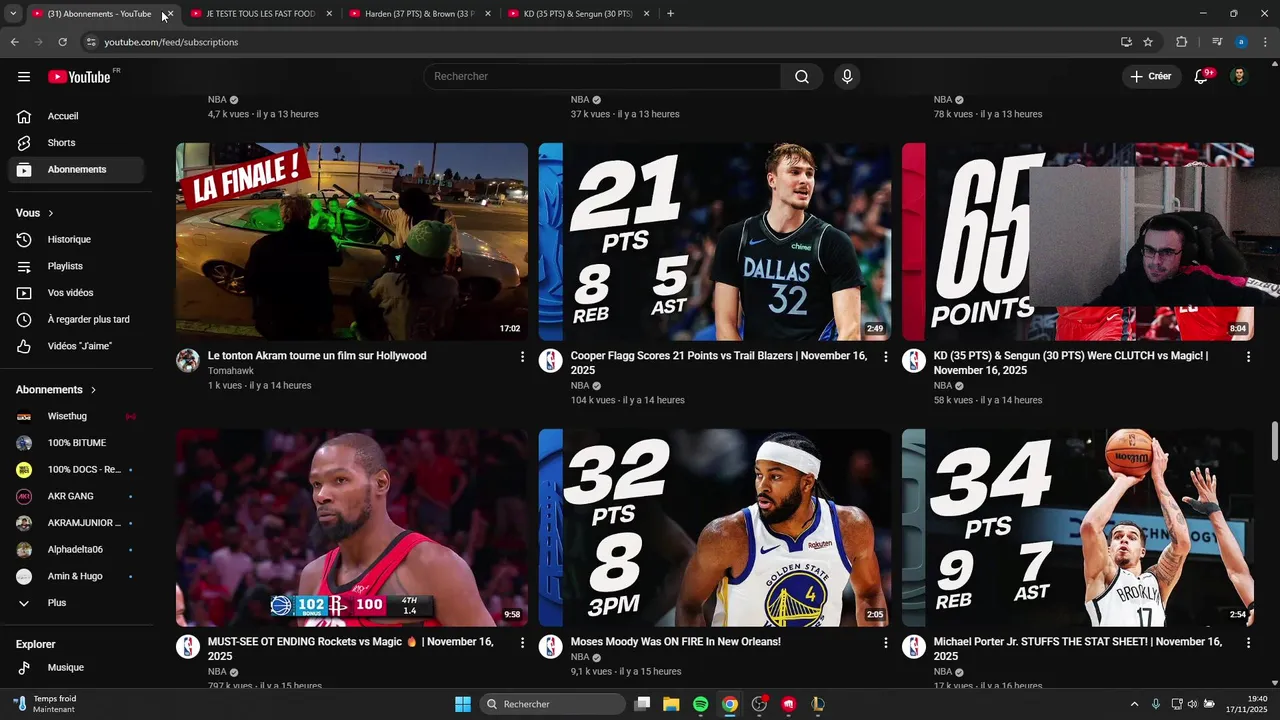Open the YouTube hamburger guide menu
Screen dimensions: 1280x720
(x=24, y=77)
